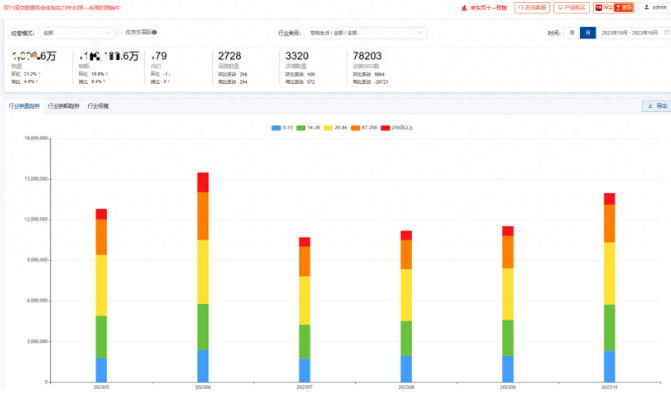Open the 经营模式 dropdown

tap(76, 33)
